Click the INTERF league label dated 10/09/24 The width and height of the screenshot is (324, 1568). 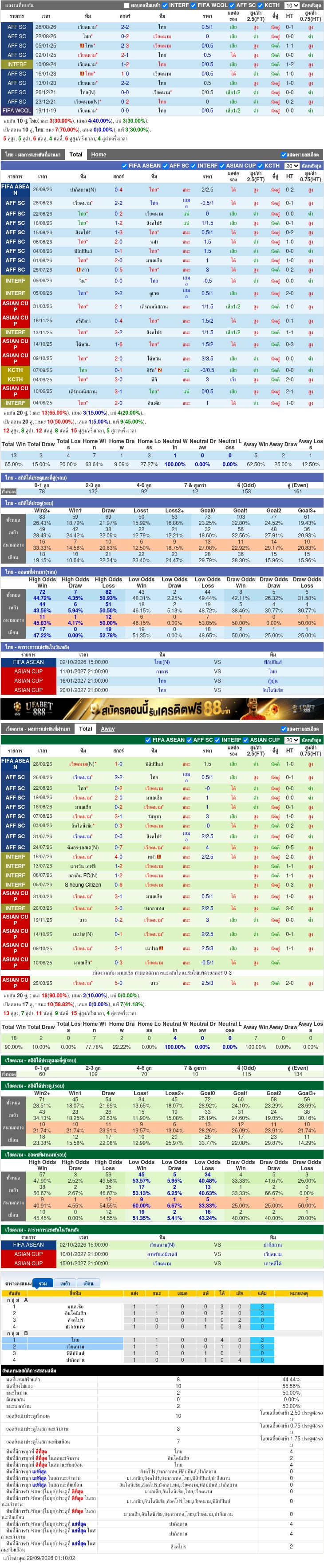click(x=16, y=64)
